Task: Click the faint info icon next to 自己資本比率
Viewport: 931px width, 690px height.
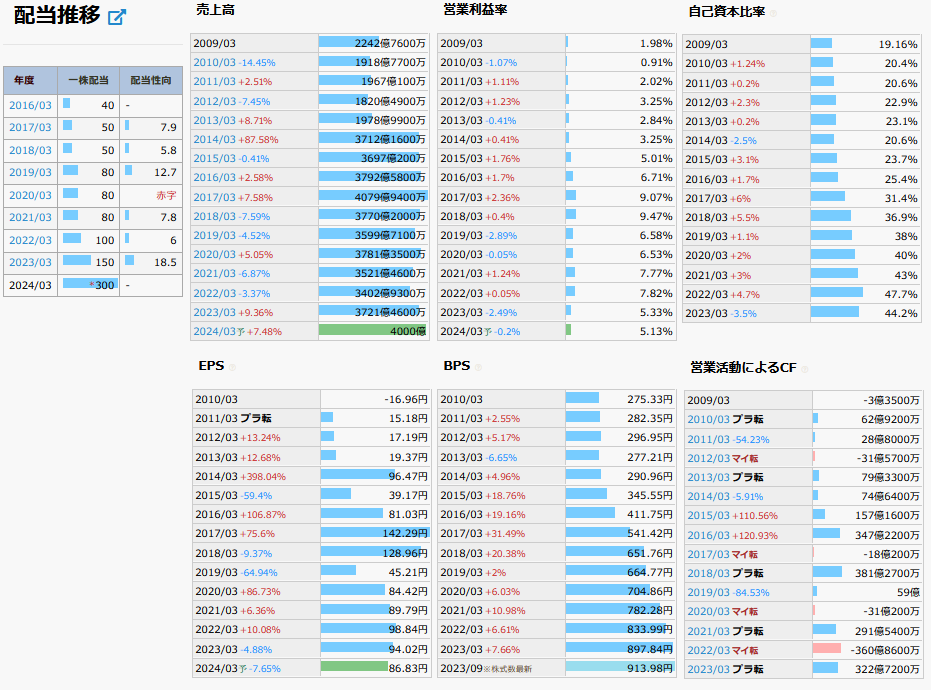Action: (x=773, y=13)
